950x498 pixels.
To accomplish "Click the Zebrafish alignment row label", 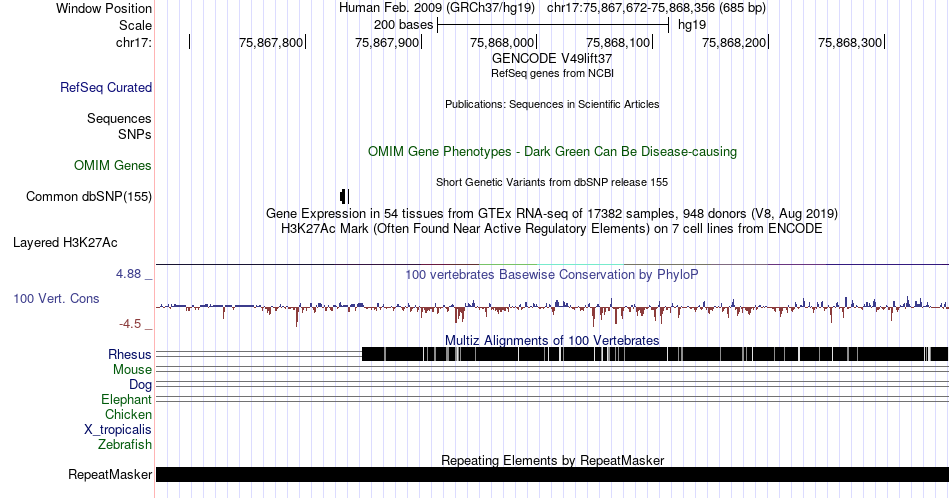I will click(x=125, y=444).
